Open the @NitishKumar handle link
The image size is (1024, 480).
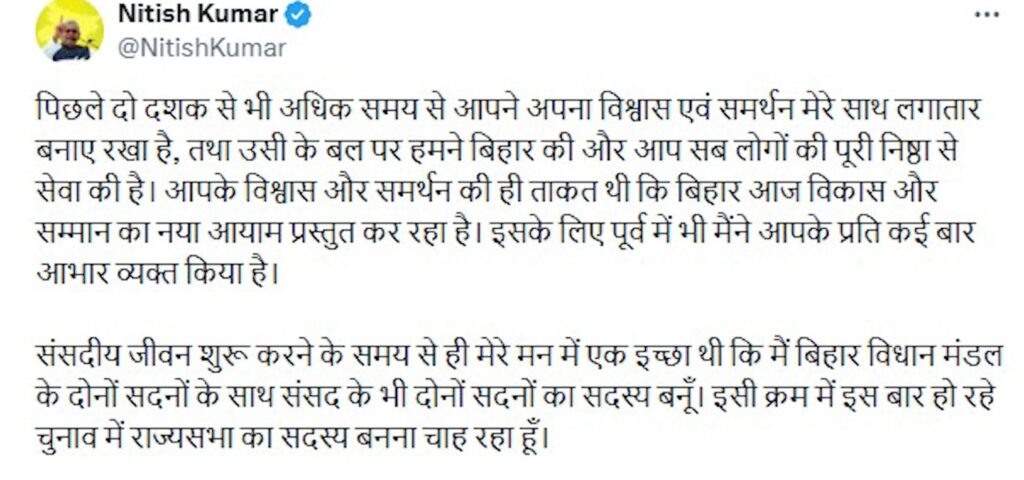tap(202, 47)
